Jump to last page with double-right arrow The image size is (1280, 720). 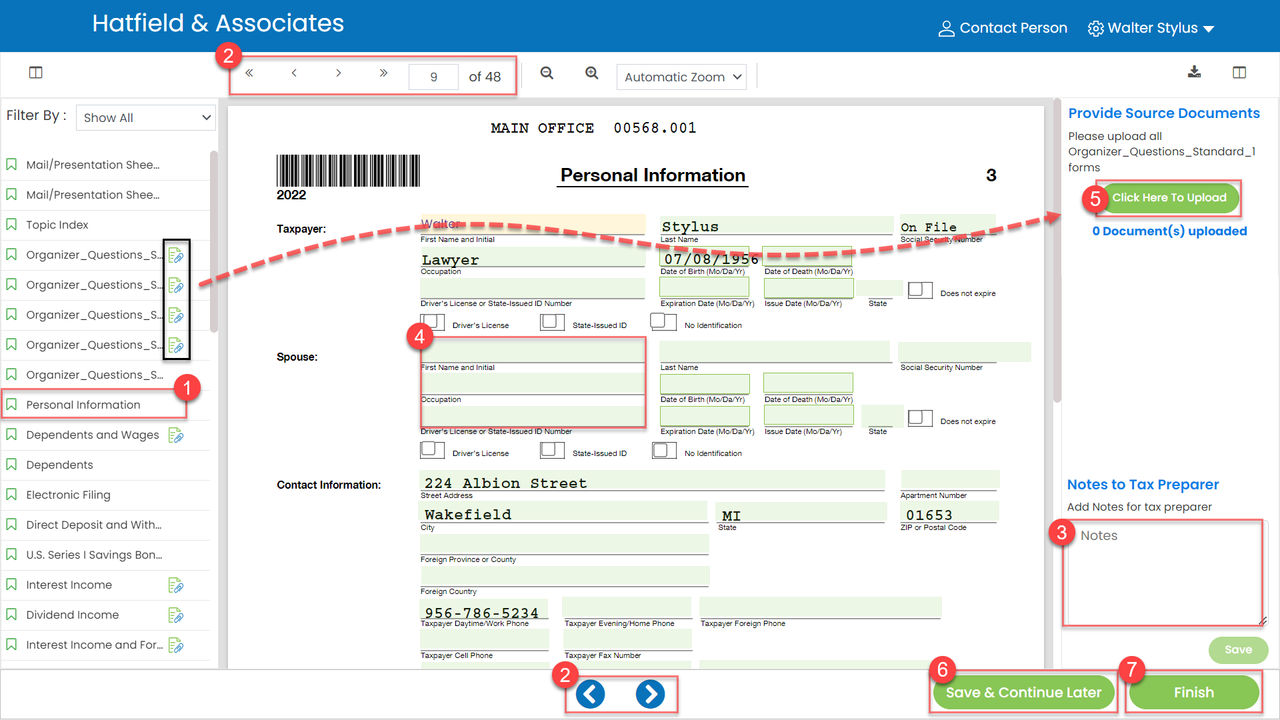pos(383,73)
